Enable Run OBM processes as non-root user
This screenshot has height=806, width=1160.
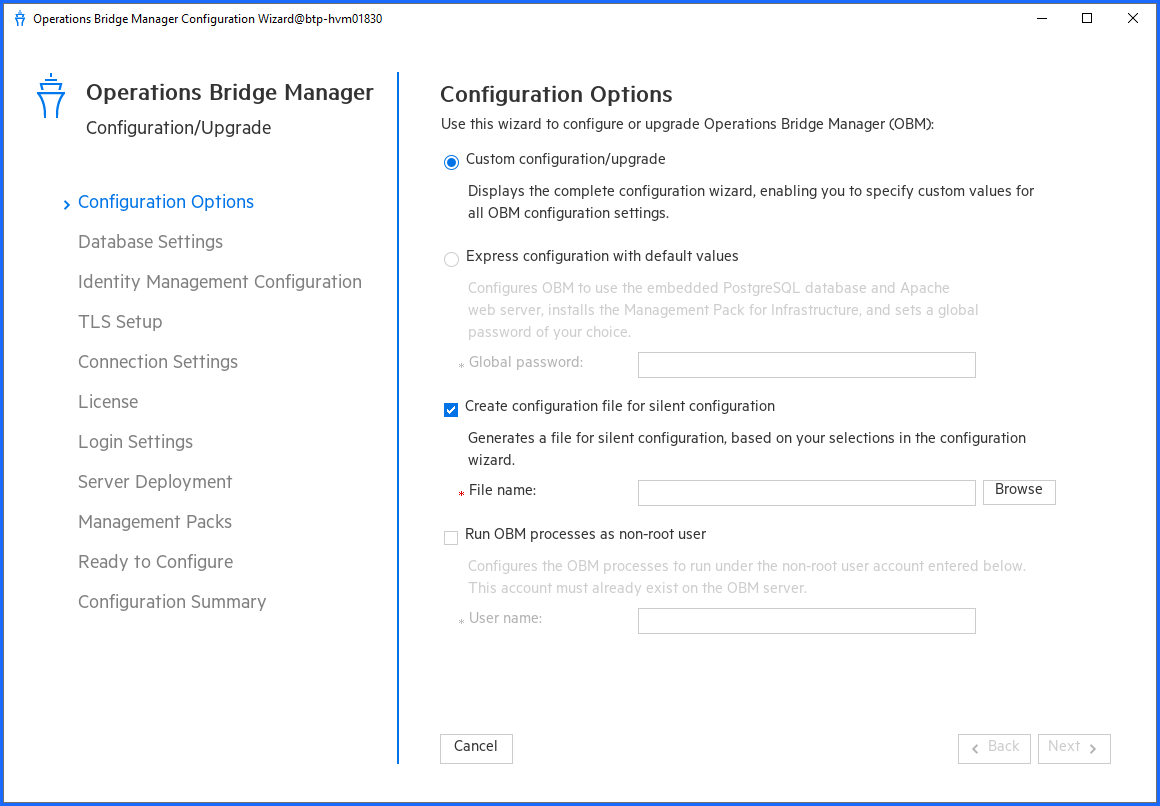[450, 537]
